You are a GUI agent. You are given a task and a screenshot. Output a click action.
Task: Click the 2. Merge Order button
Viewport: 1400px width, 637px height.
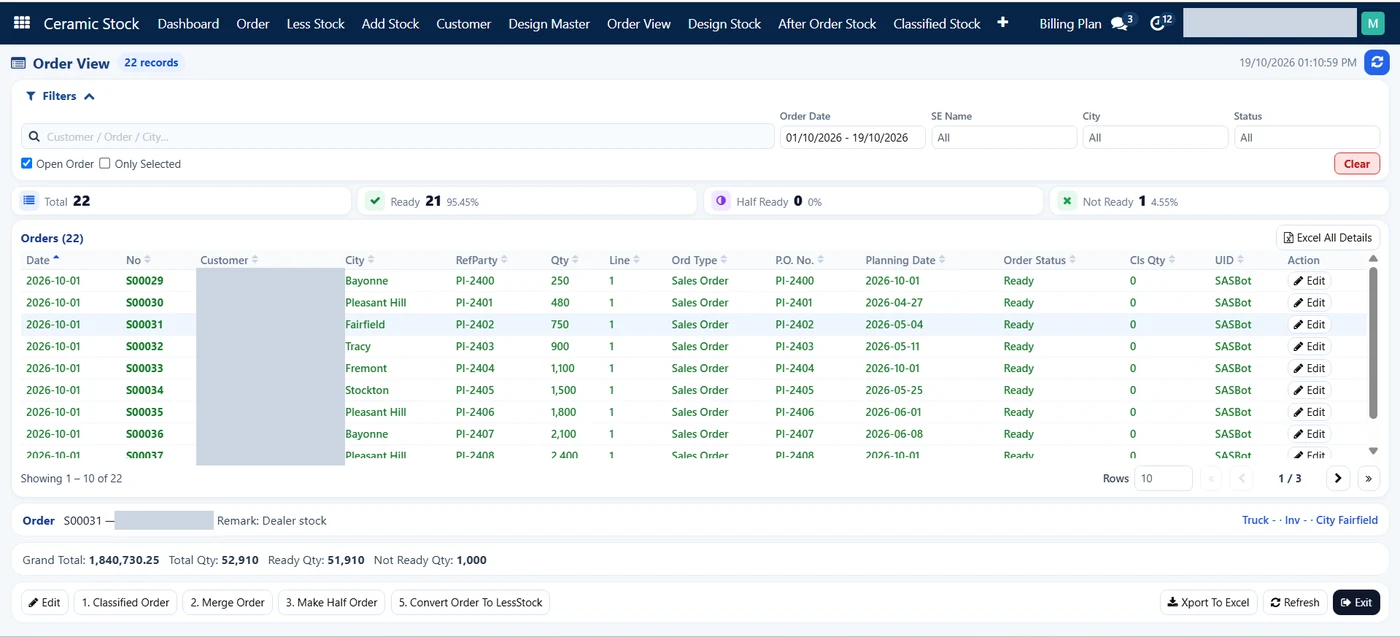[x=228, y=602]
